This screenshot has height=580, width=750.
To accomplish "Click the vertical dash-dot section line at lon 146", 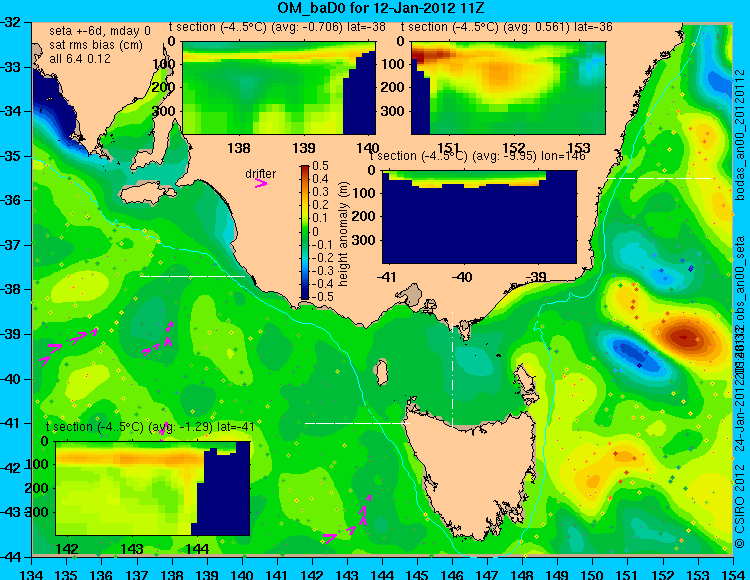I will coord(452,368).
